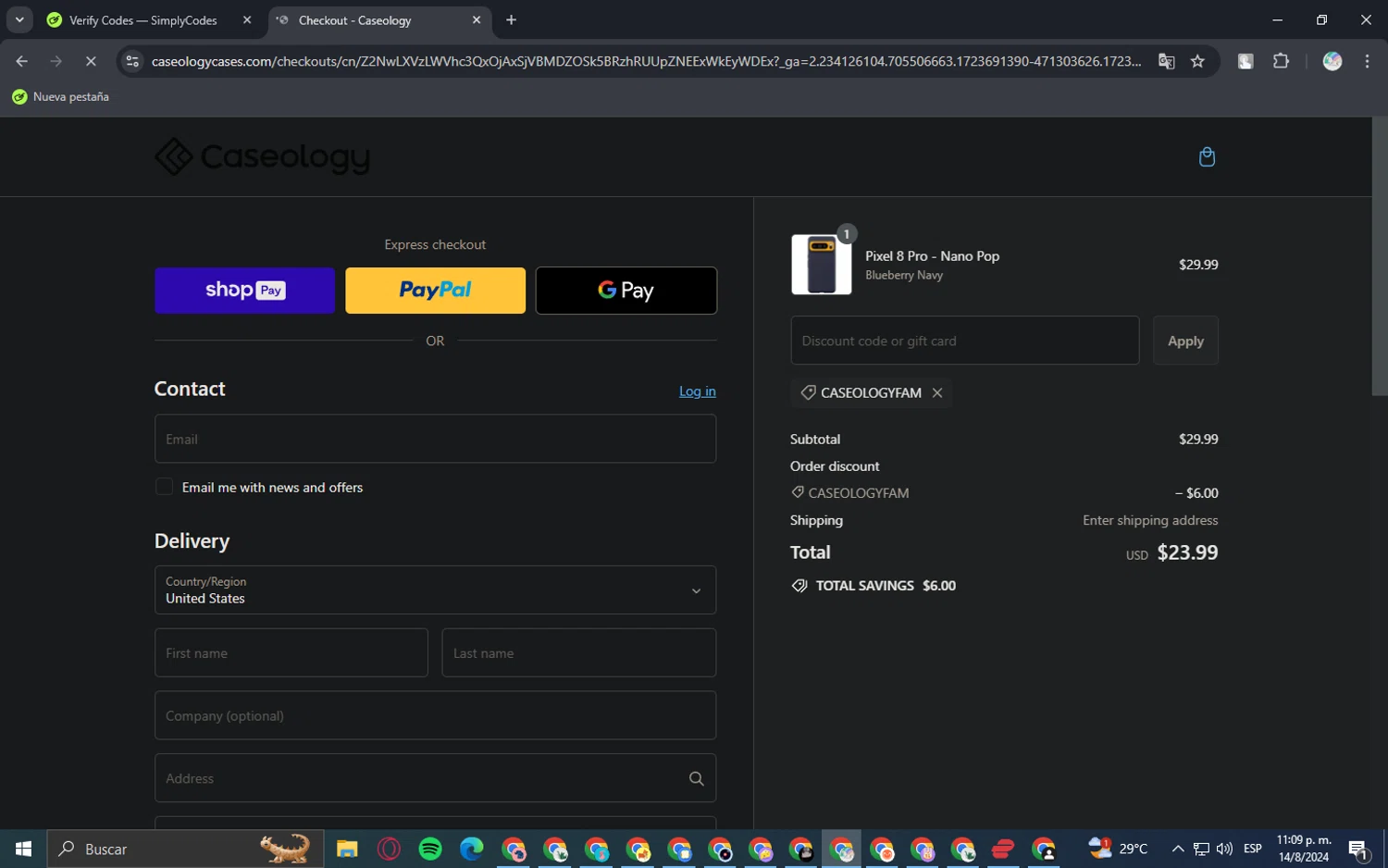
Task: Open network status icon in tray
Action: coord(1201,849)
